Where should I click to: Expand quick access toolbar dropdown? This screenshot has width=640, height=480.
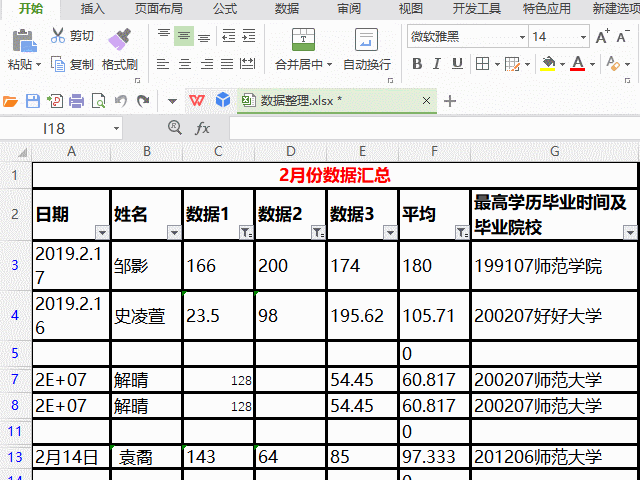pos(172,101)
